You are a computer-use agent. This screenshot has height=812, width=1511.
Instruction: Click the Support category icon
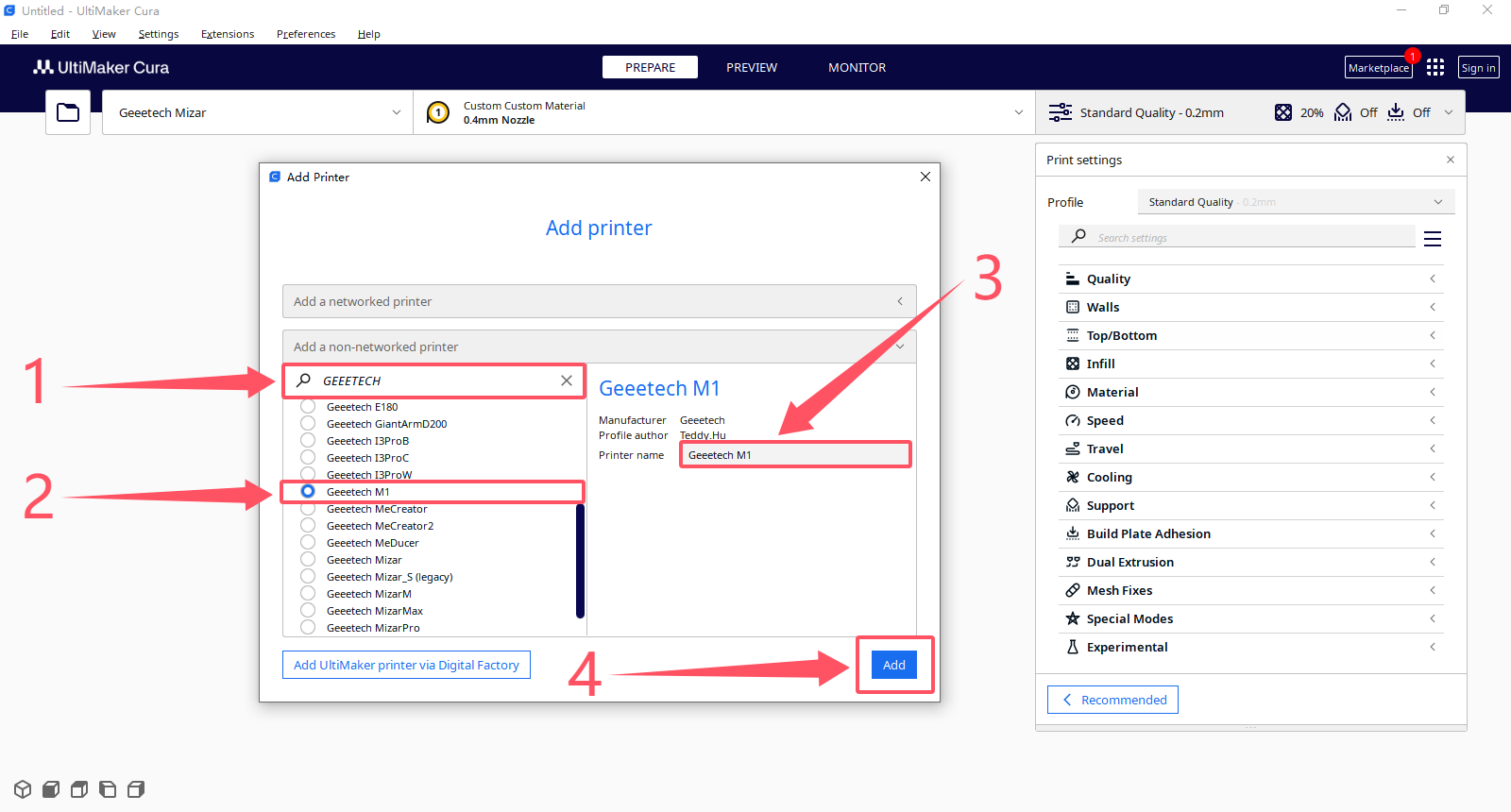point(1073,505)
